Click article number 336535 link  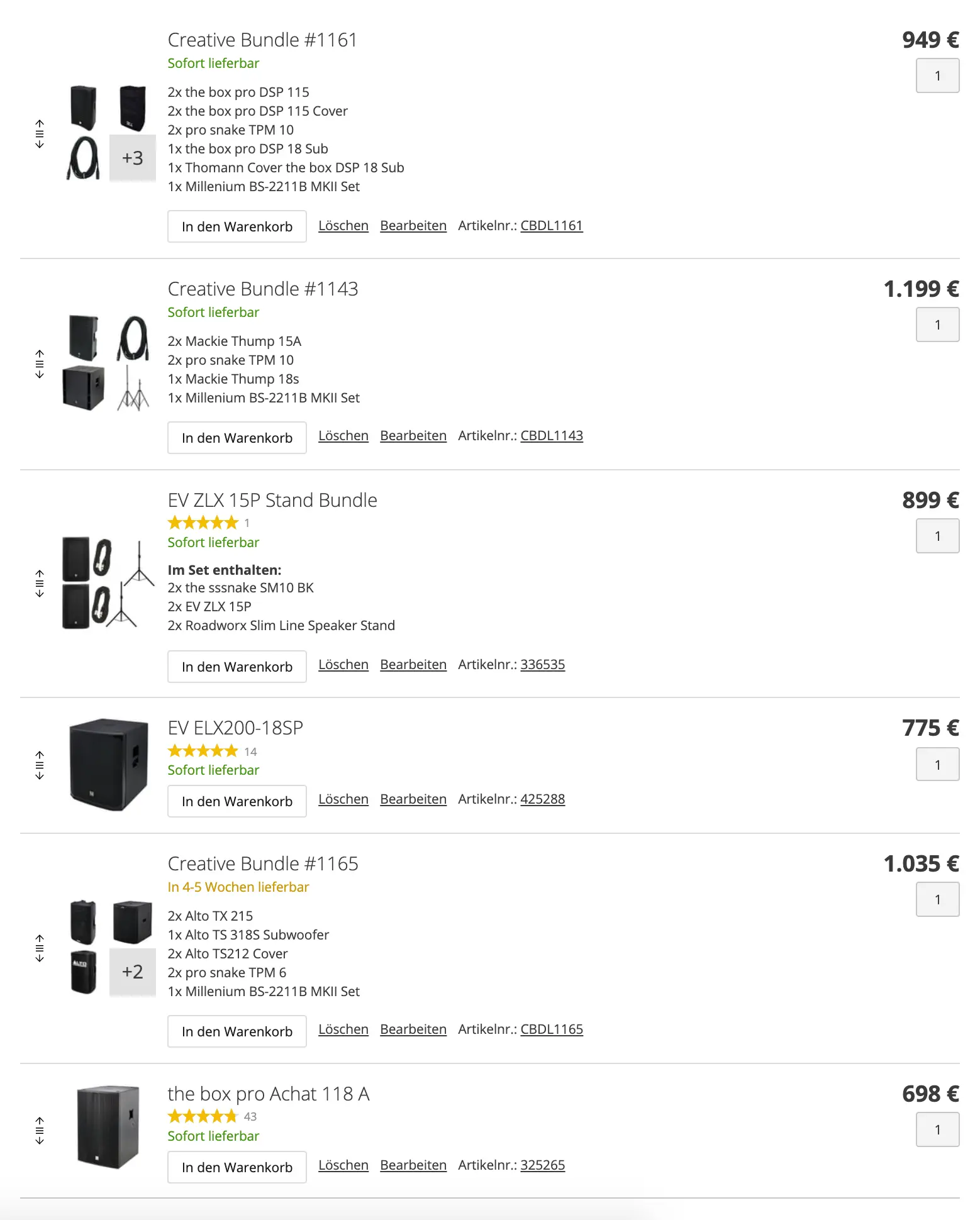542,665
